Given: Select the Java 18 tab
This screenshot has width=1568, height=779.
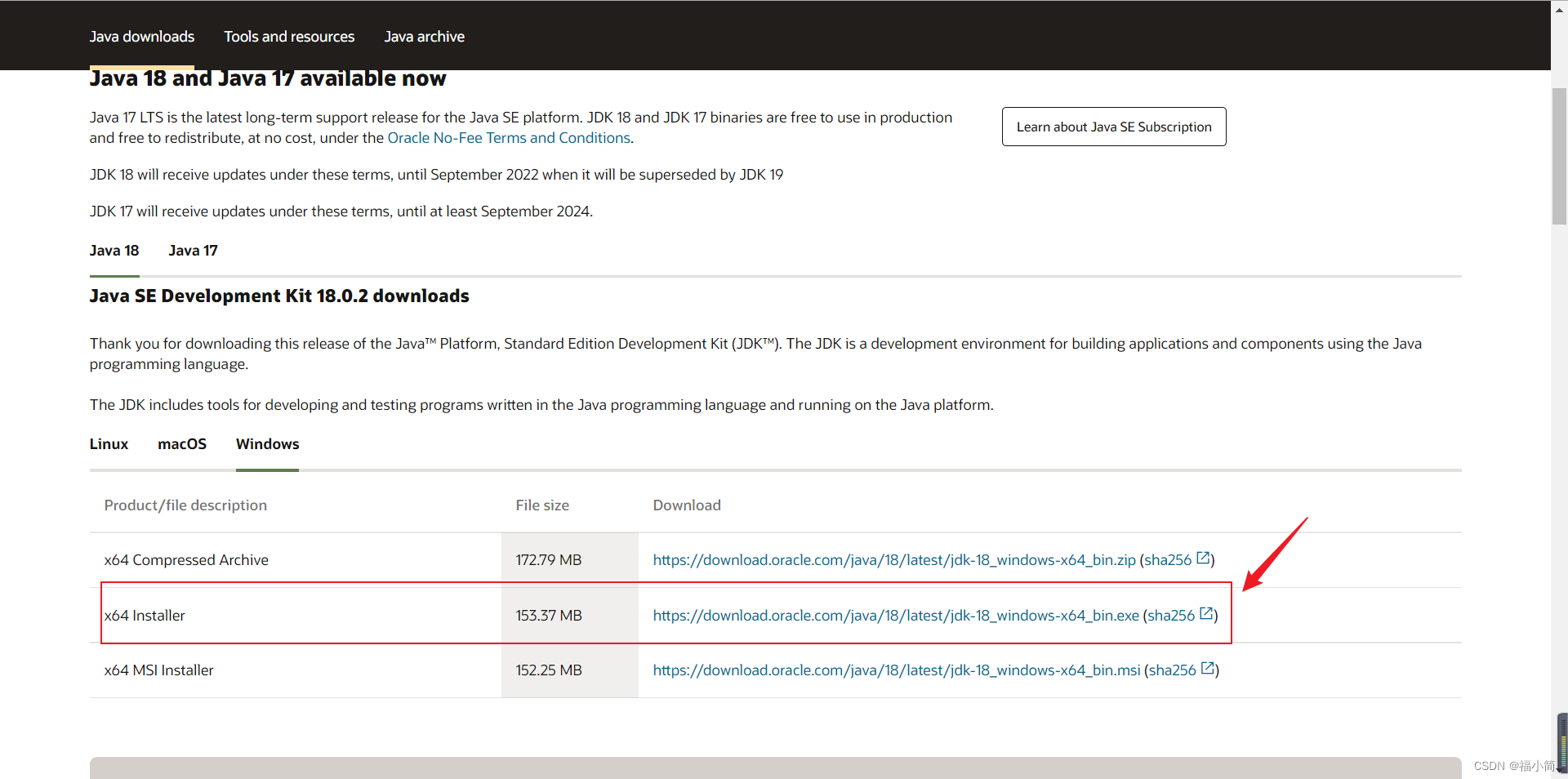Looking at the screenshot, I should pyautogui.click(x=114, y=251).
